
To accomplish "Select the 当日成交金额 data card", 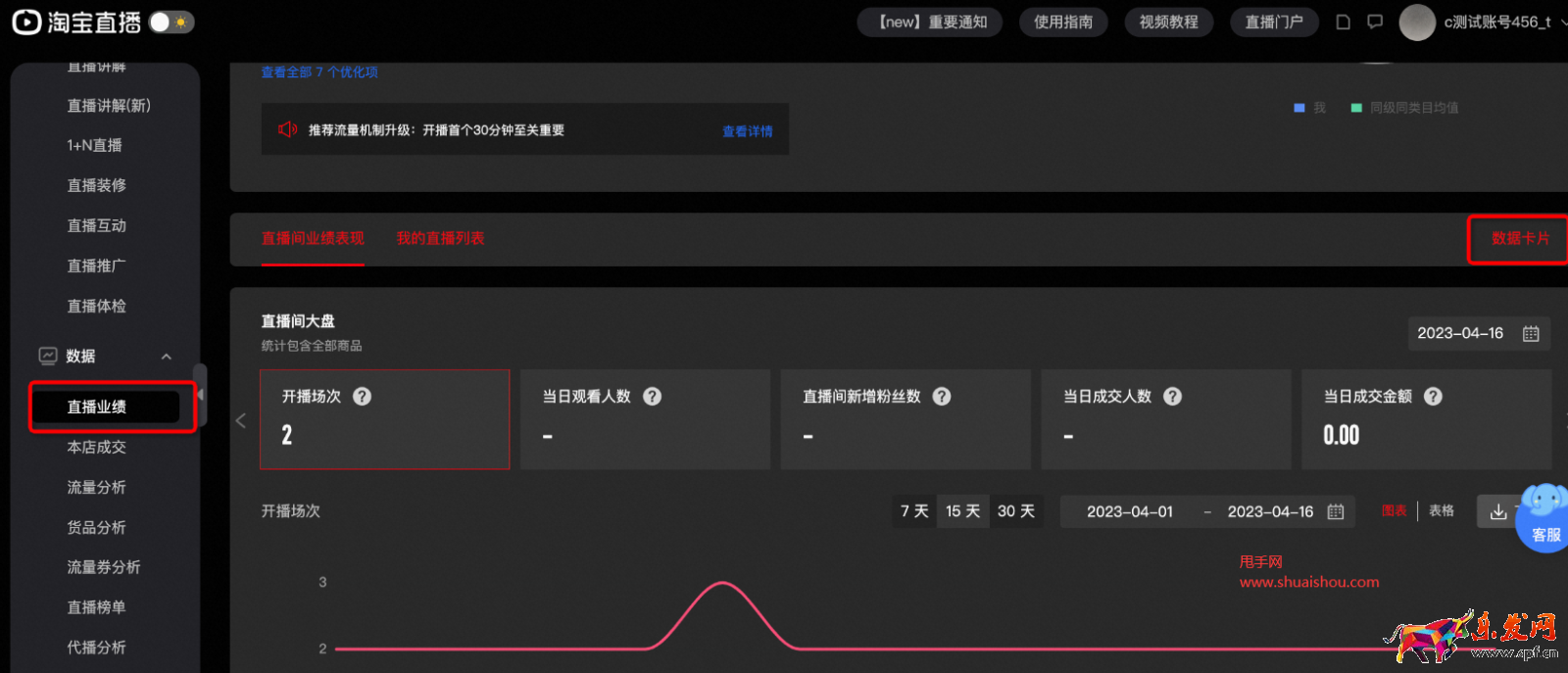I will click(1426, 419).
